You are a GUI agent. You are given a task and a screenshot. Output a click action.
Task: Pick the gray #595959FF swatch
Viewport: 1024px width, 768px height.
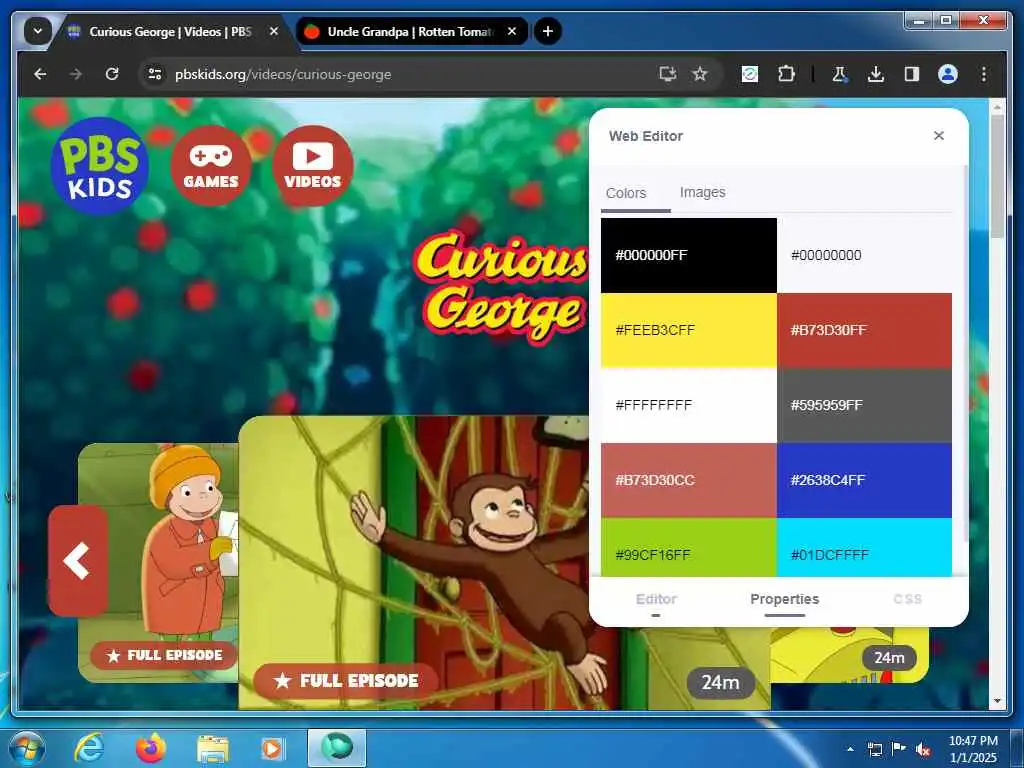(865, 406)
